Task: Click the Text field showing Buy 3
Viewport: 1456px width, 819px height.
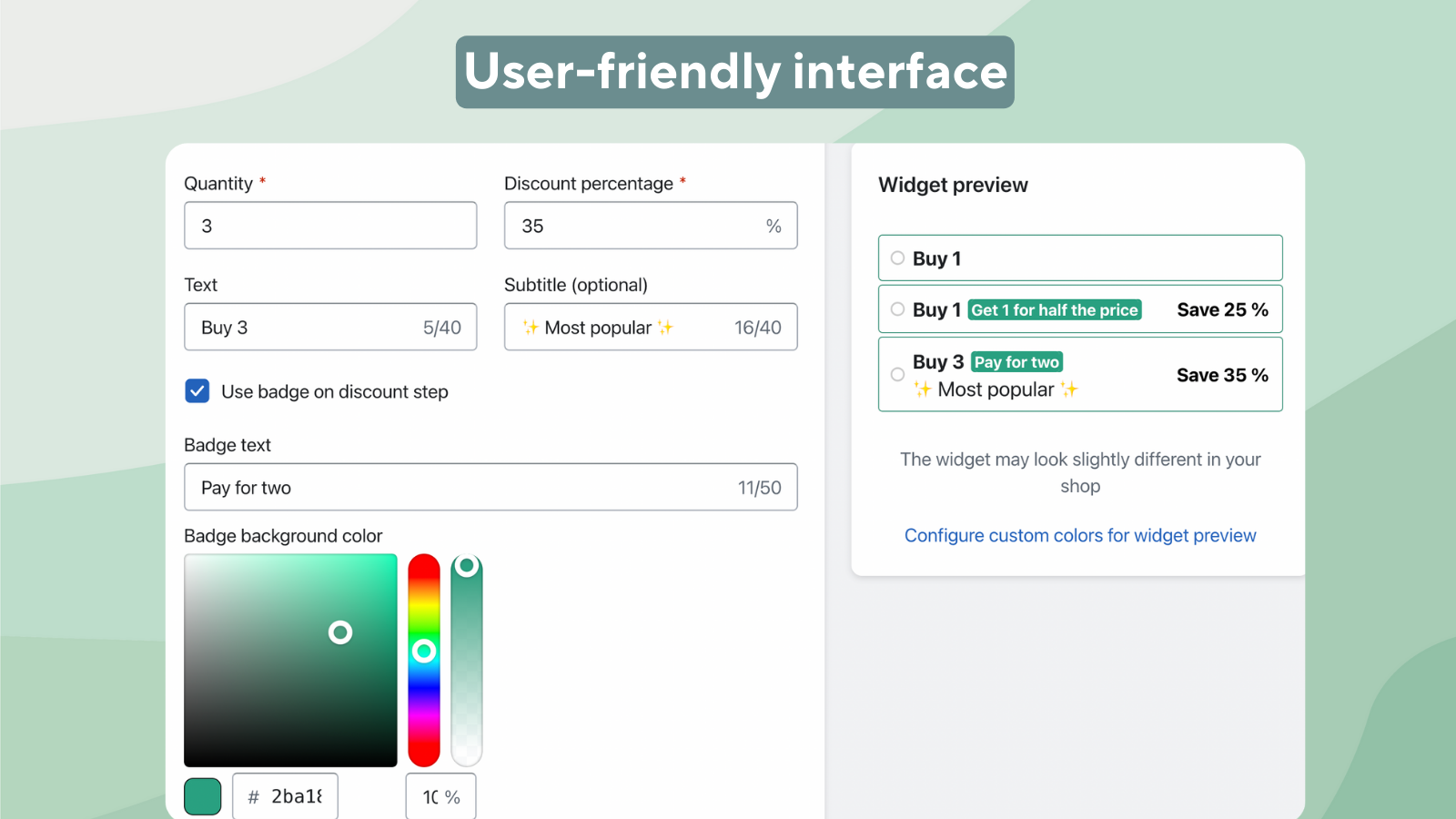Action: tap(309, 328)
